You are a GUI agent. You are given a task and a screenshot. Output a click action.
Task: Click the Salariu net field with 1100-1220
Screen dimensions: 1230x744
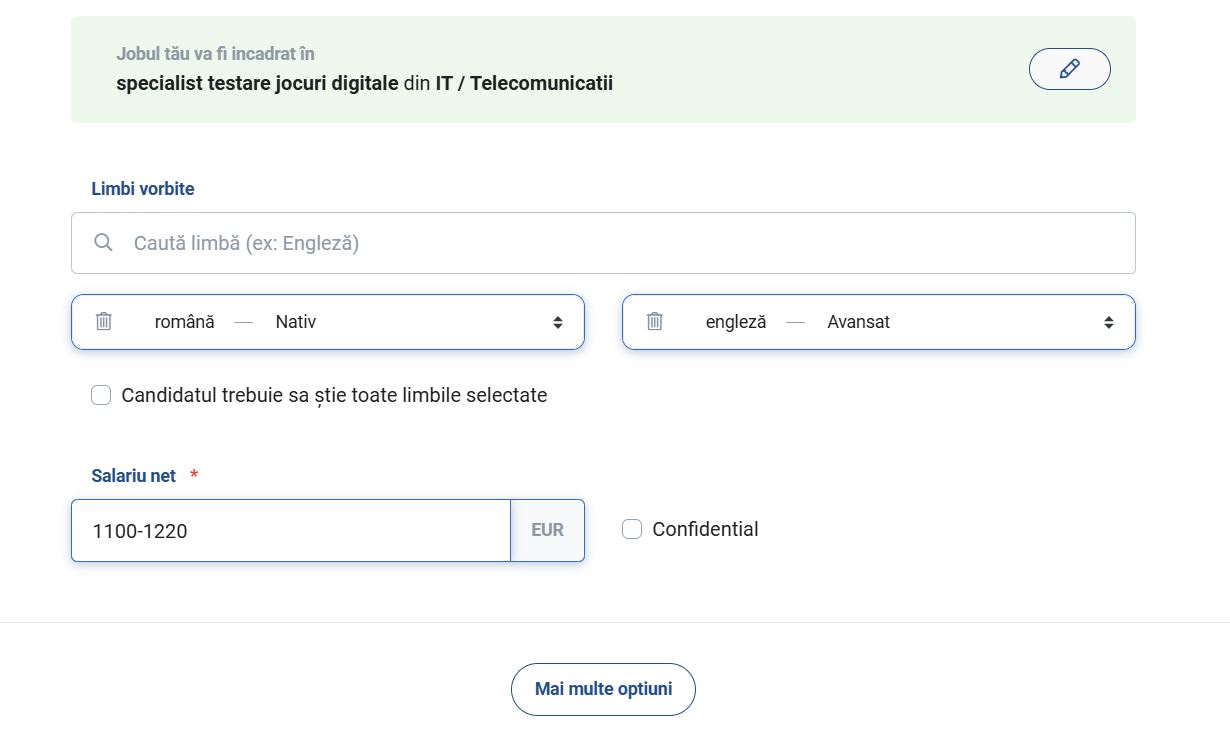pyautogui.click(x=291, y=530)
